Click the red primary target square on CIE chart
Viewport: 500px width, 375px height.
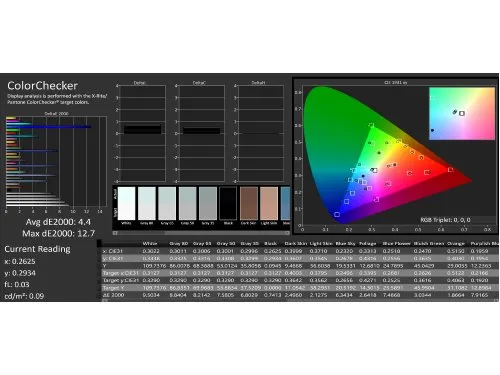pyautogui.click(x=450, y=170)
